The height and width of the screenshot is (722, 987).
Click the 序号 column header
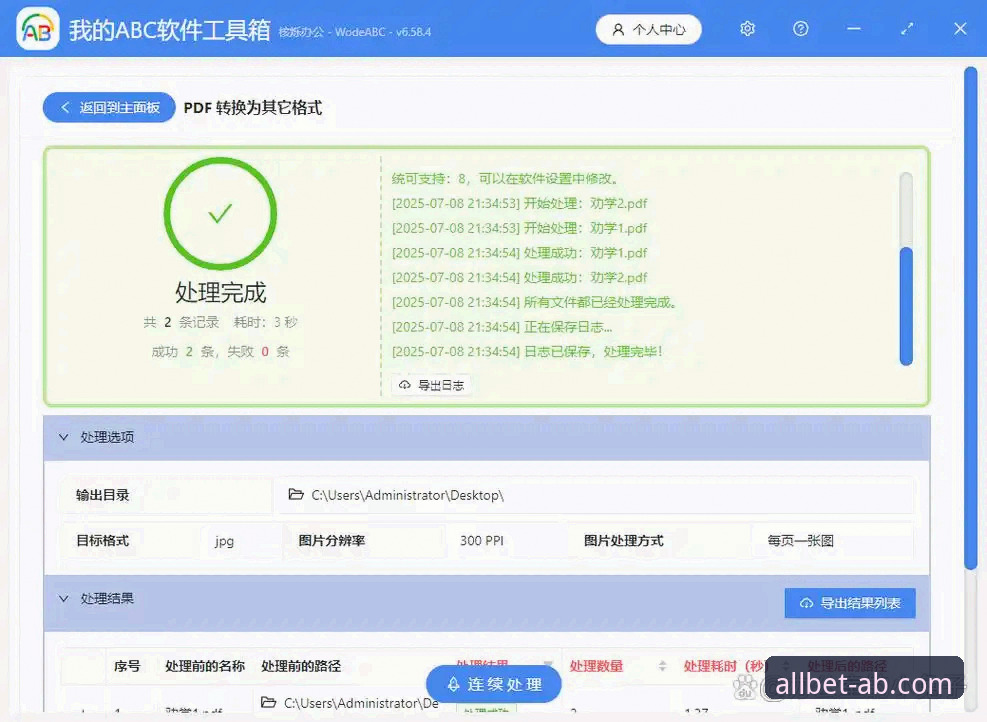point(127,666)
